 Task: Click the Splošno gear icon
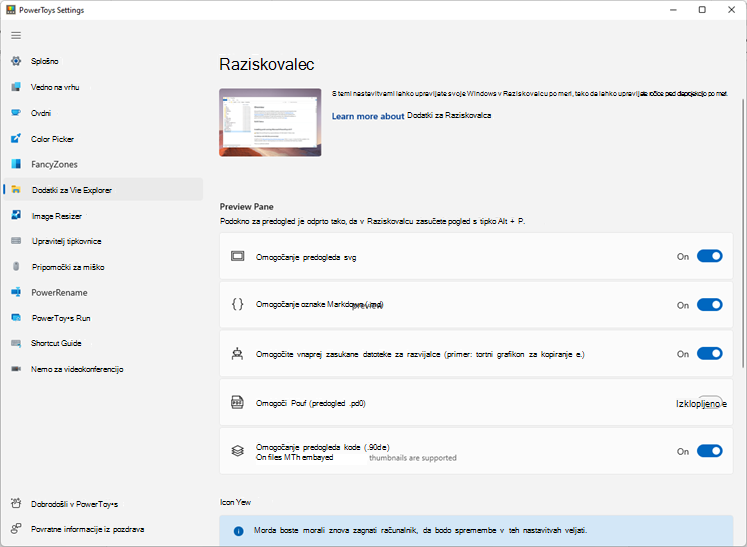(16, 61)
